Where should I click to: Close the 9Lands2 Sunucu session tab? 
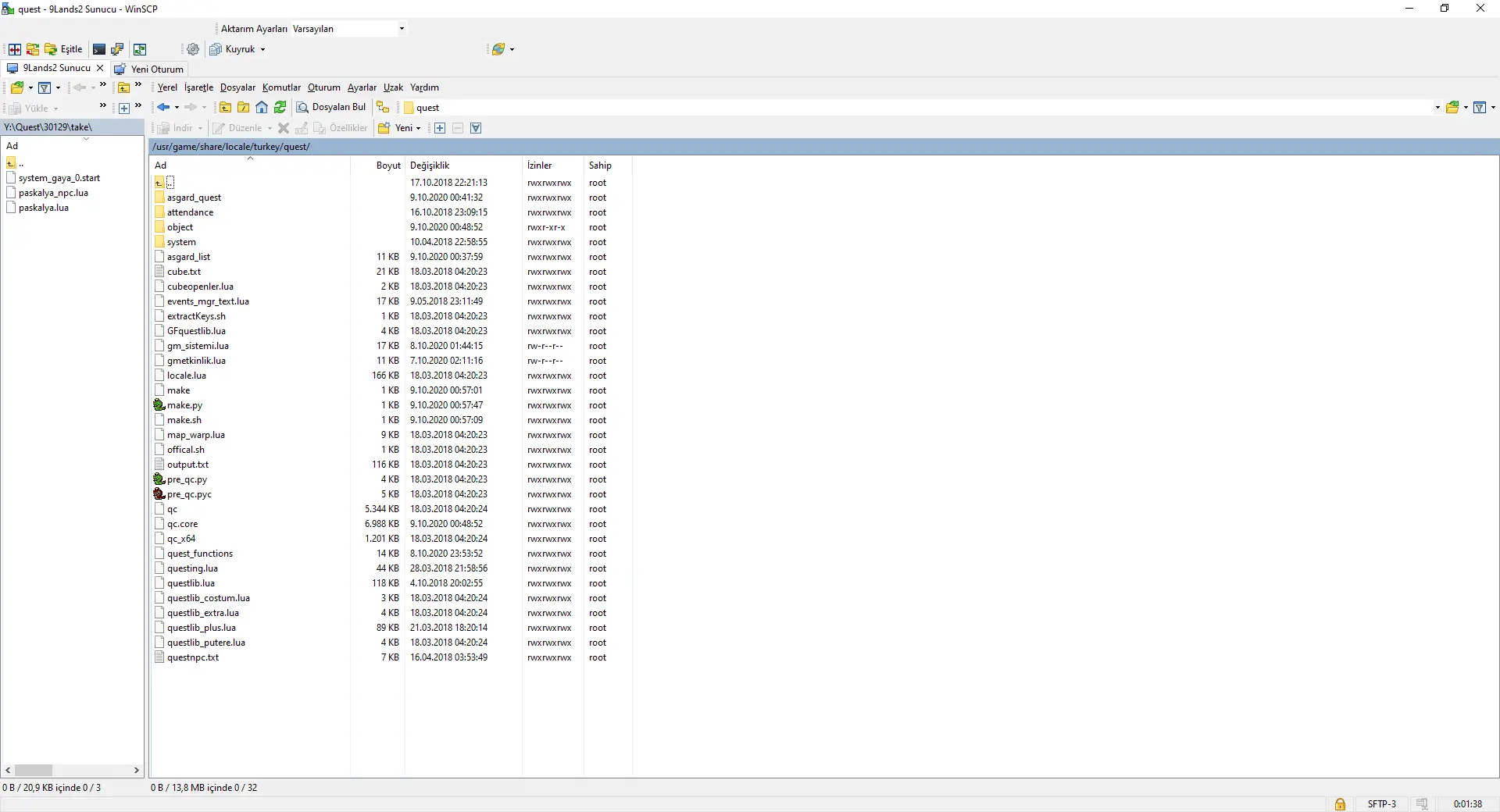tap(100, 68)
